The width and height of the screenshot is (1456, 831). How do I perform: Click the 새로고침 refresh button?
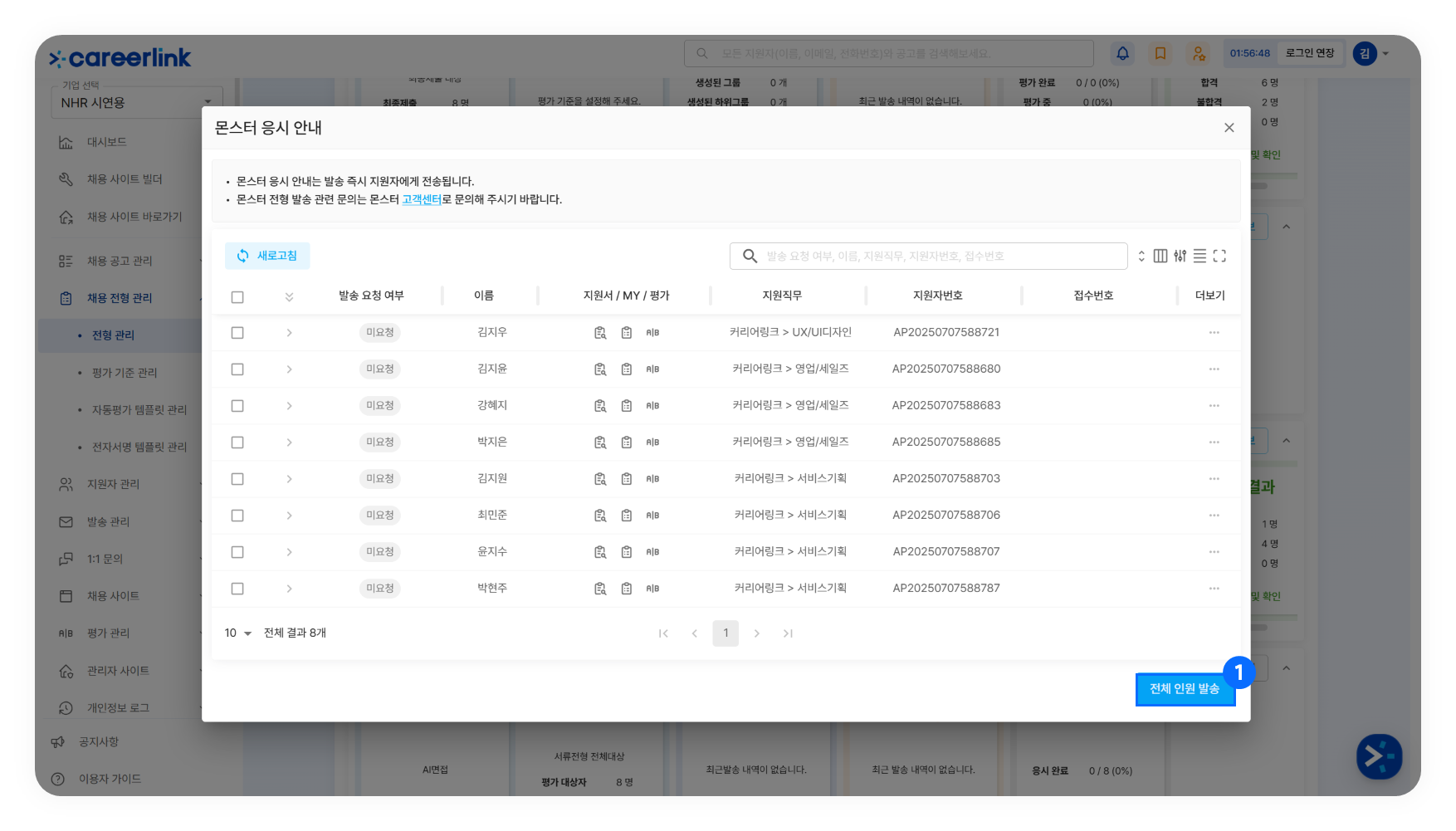click(x=267, y=256)
